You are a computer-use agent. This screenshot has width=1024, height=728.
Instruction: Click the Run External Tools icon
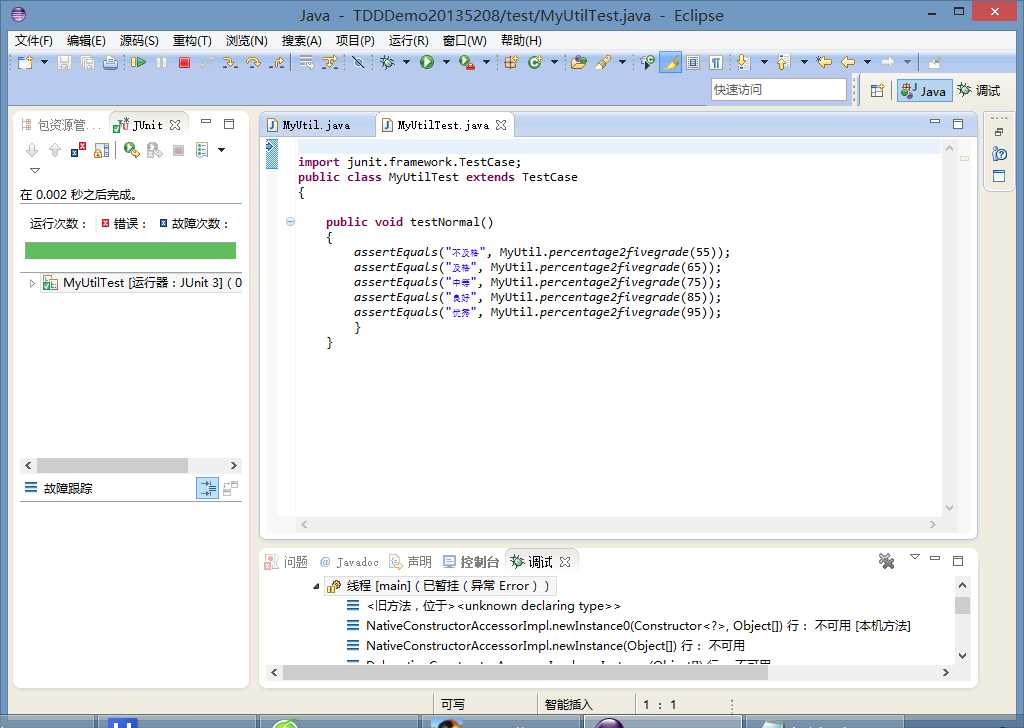pos(466,63)
